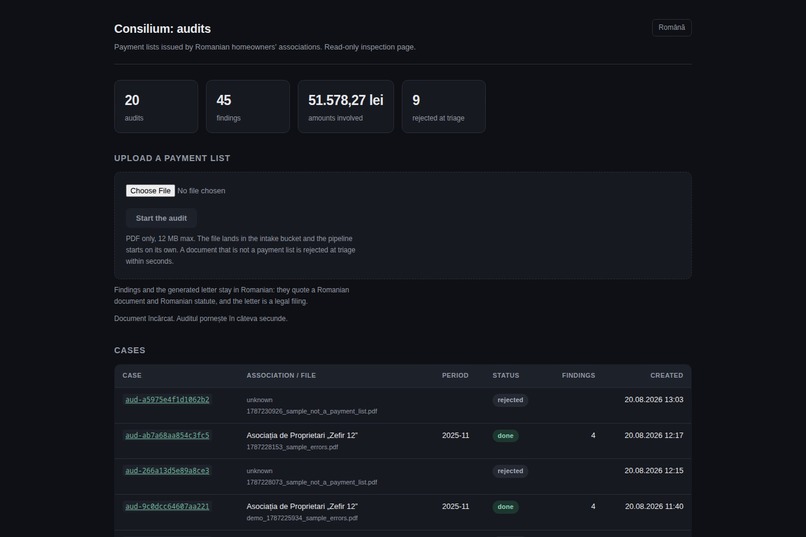Screen dimensions: 806x537
Task: Switch language with the Română button
Action: pos(671,28)
